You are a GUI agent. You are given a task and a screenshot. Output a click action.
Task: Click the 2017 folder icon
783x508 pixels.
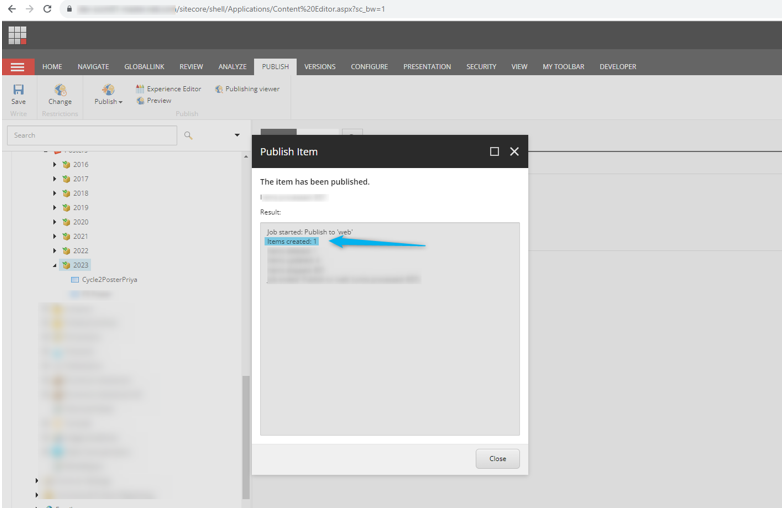[x=66, y=179]
